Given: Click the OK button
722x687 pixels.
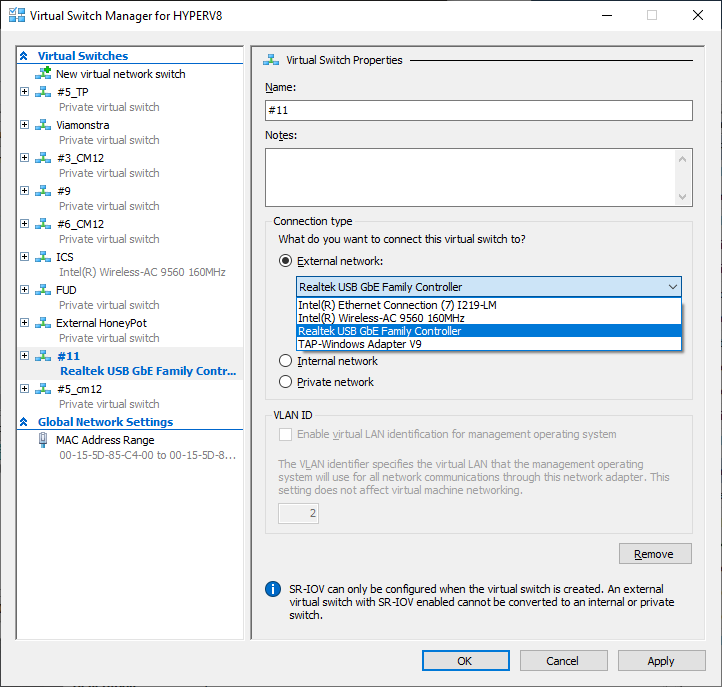Looking at the screenshot, I should 466,661.
